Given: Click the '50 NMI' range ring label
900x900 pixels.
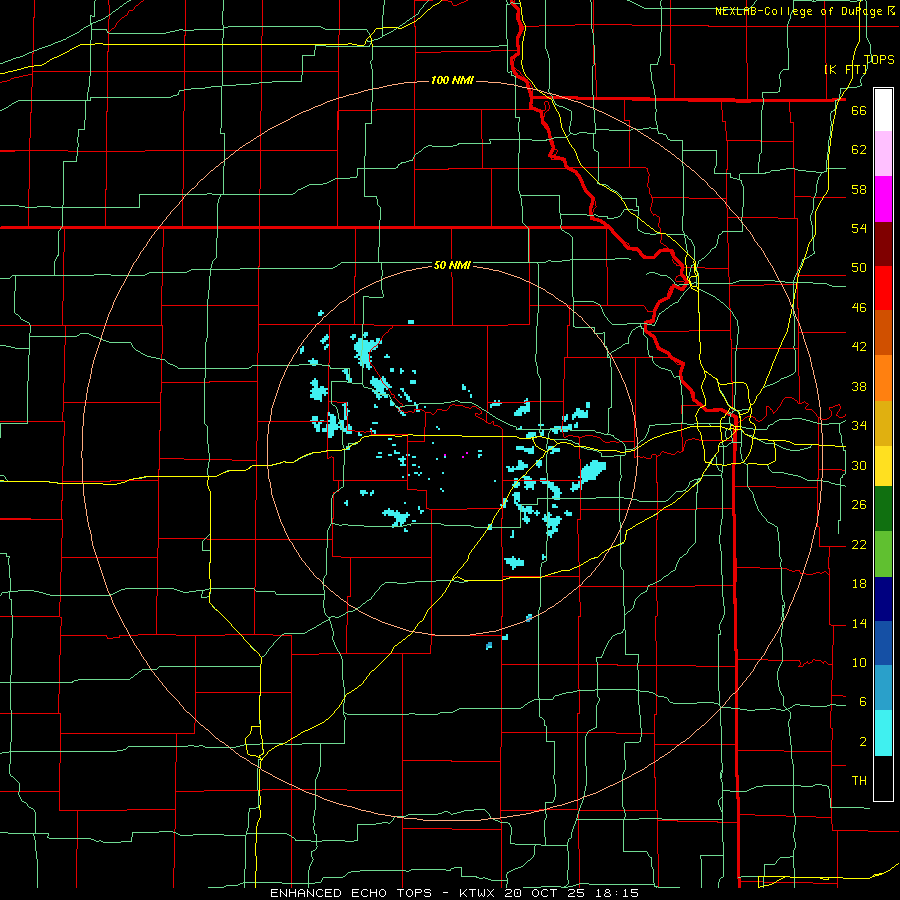Looking at the screenshot, I should pyautogui.click(x=452, y=265).
